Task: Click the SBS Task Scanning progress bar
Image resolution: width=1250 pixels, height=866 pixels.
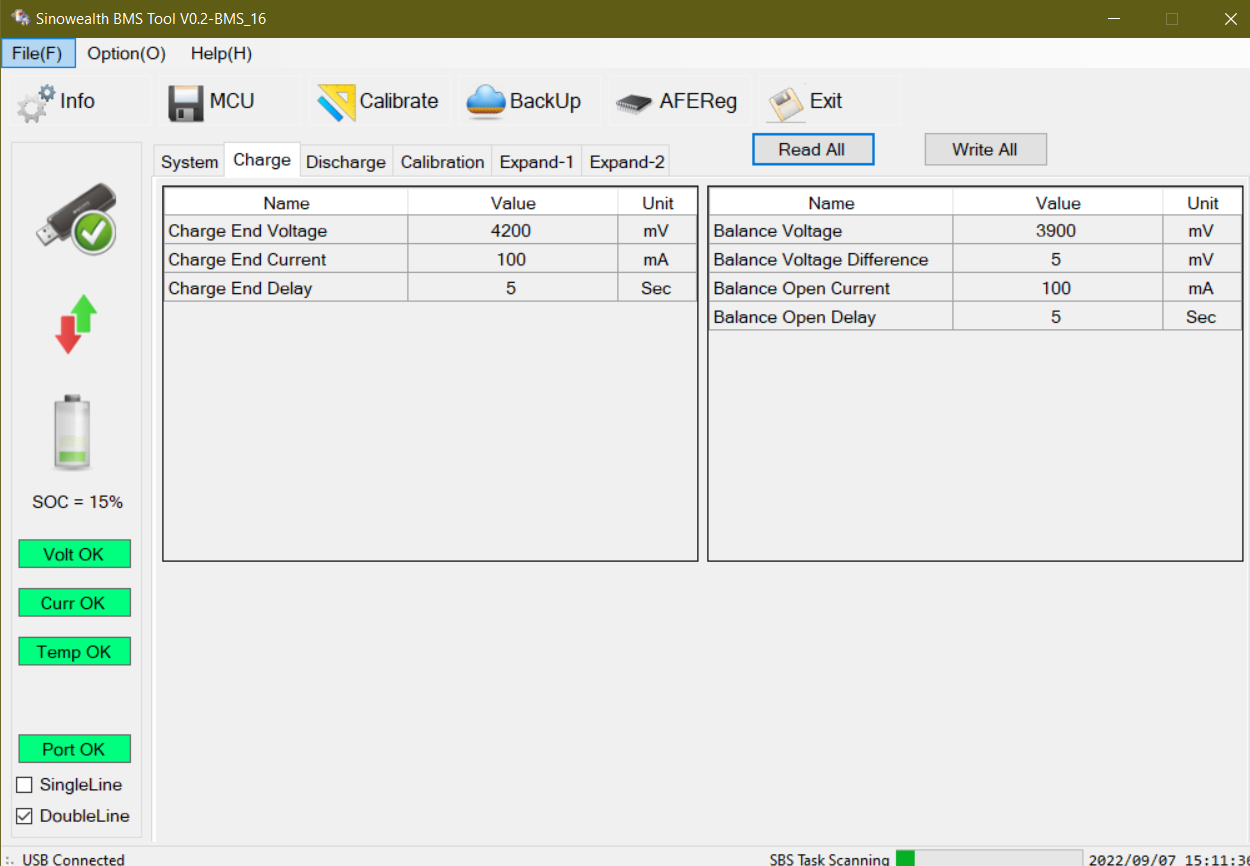Action: (x=988, y=858)
